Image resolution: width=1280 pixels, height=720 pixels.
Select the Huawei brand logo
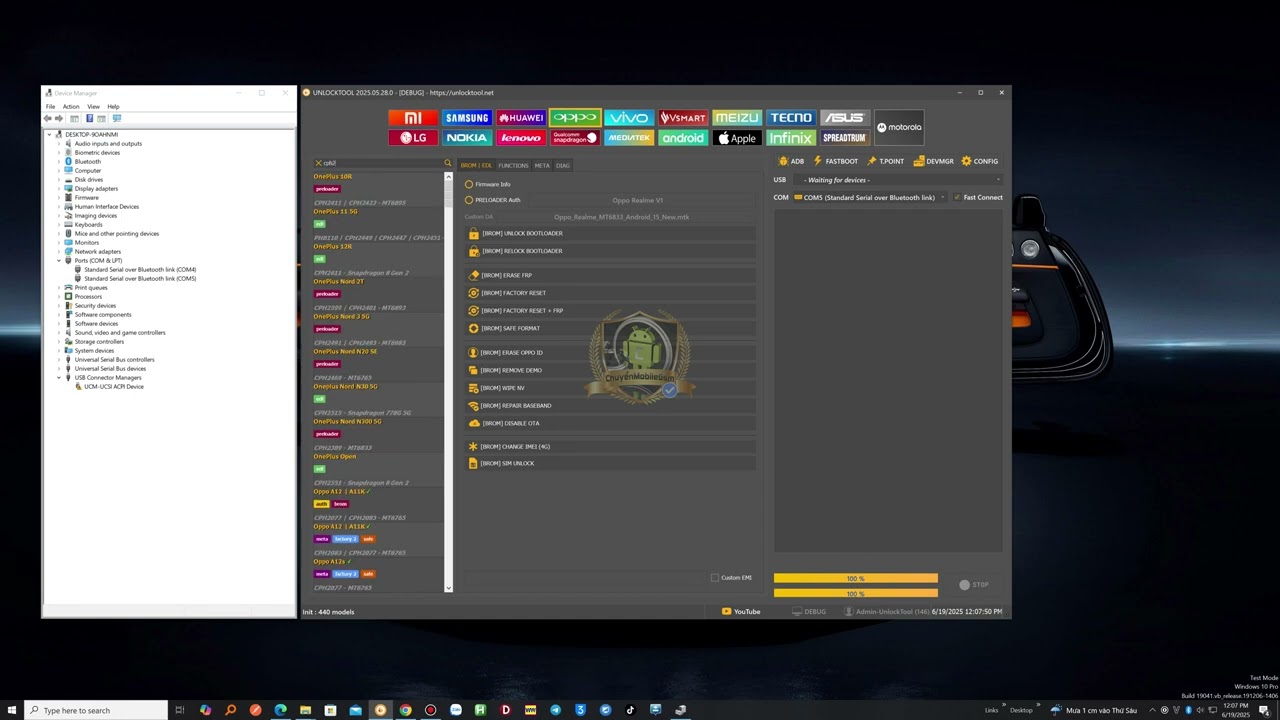coord(521,118)
